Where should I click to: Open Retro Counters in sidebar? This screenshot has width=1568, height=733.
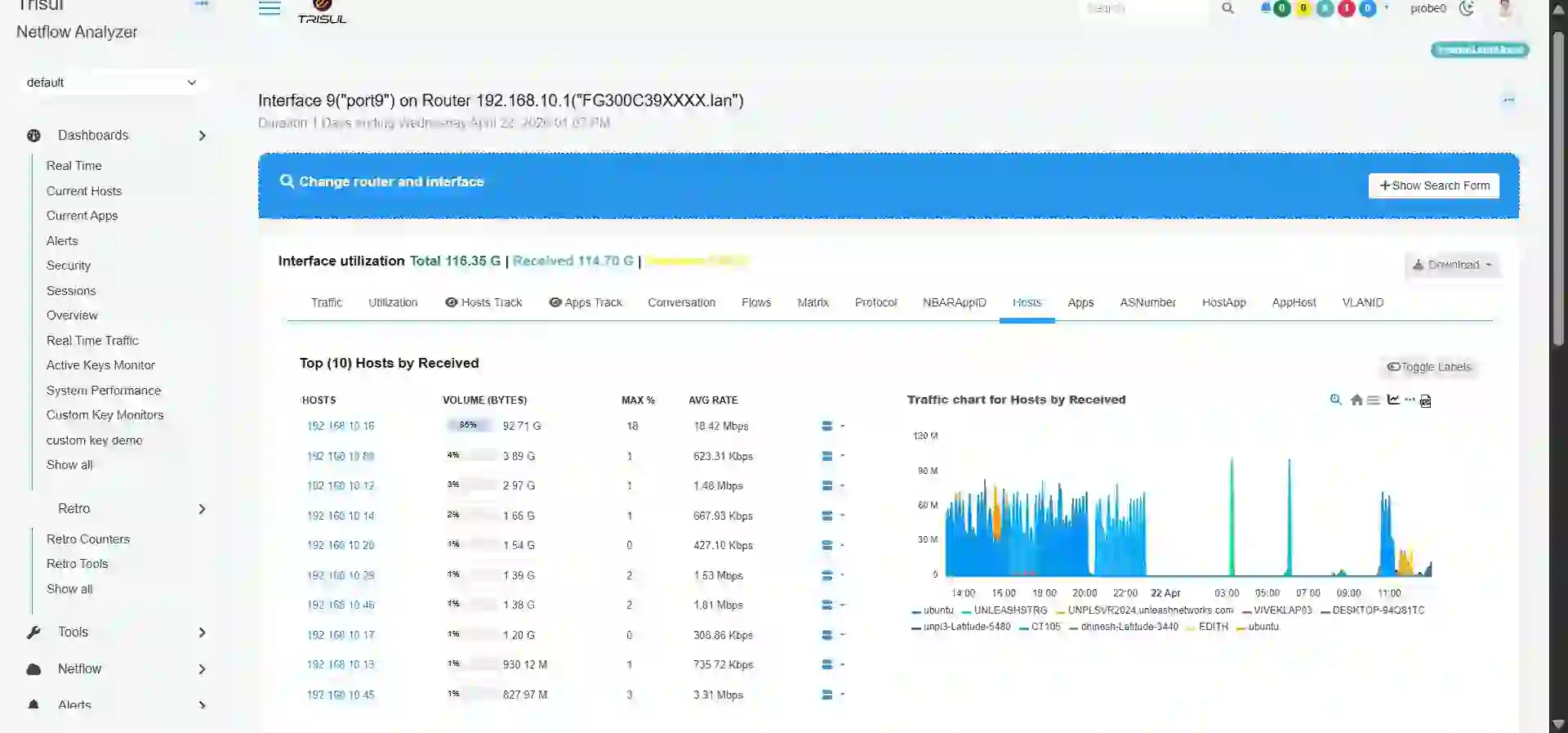[88, 539]
